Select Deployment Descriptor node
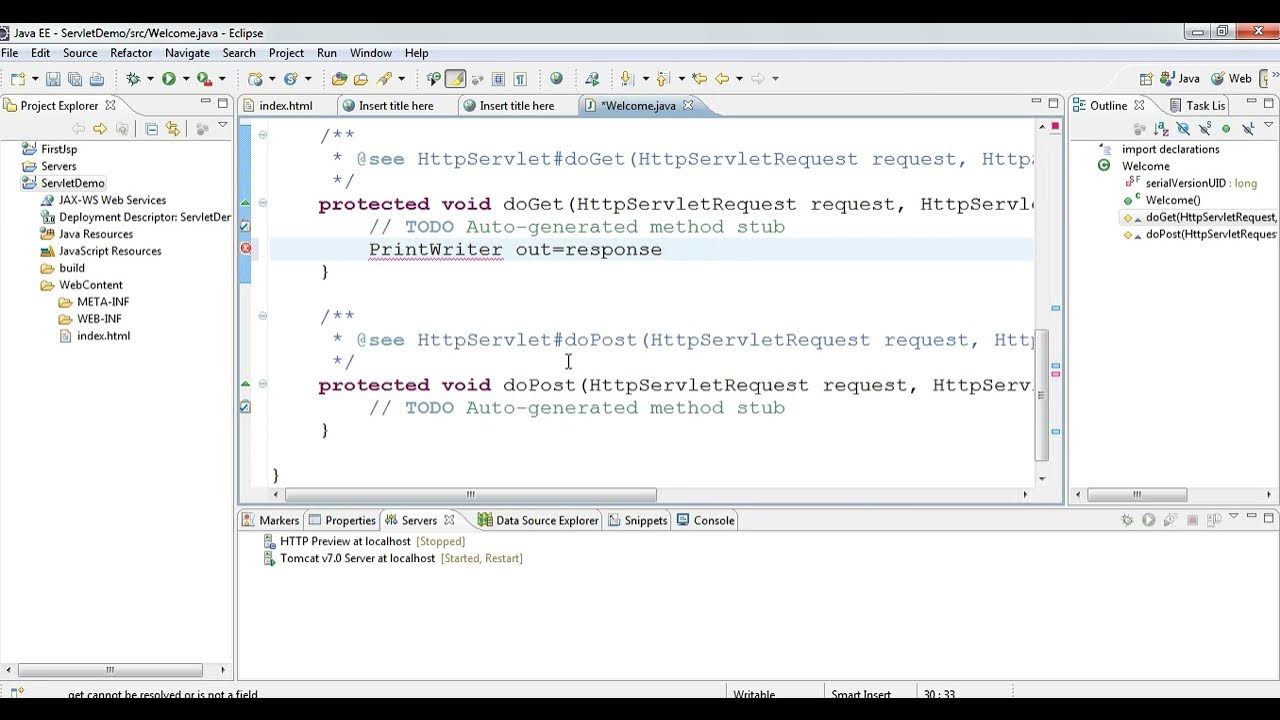Image resolution: width=1280 pixels, height=720 pixels. tap(145, 217)
